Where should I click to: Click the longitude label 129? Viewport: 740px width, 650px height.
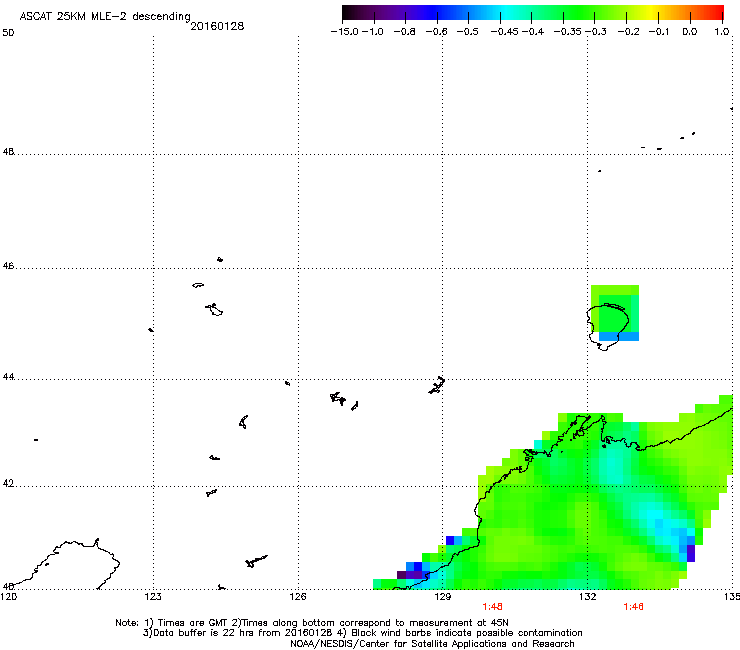(443, 597)
